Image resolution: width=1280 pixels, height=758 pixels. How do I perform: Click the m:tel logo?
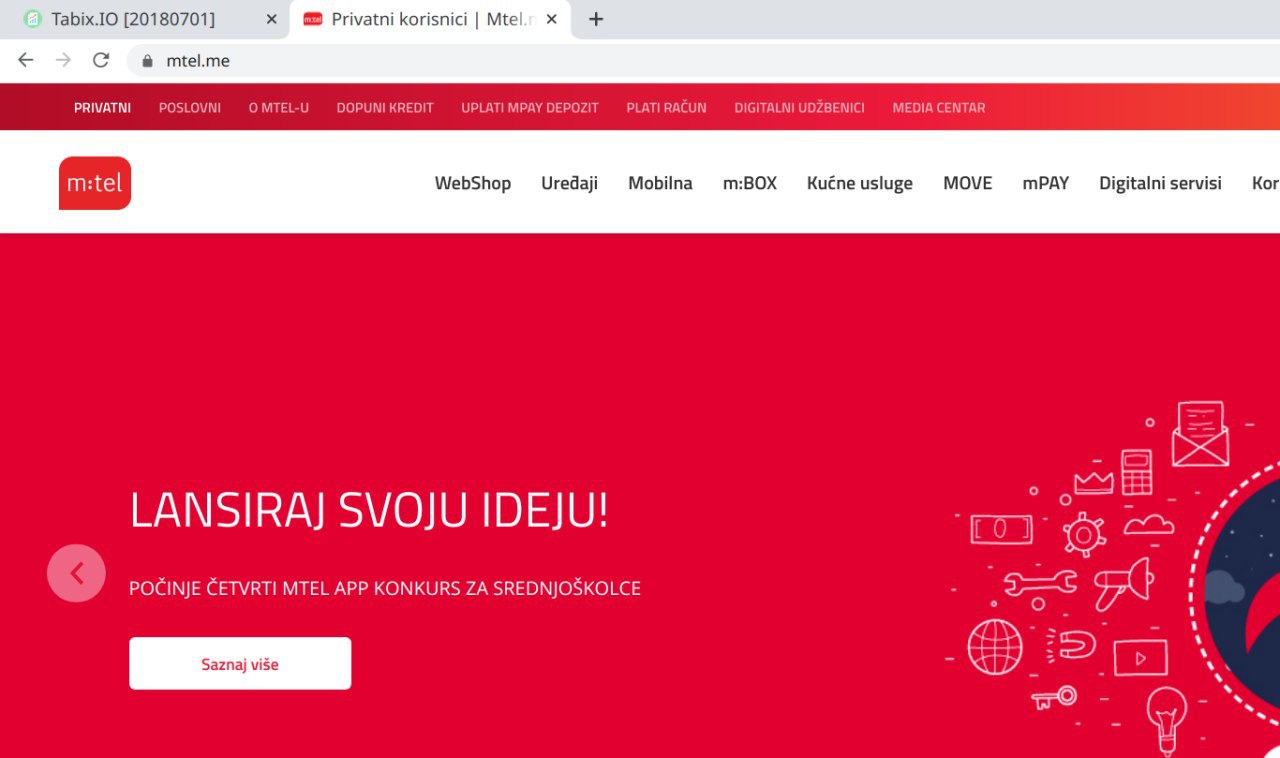[95, 183]
